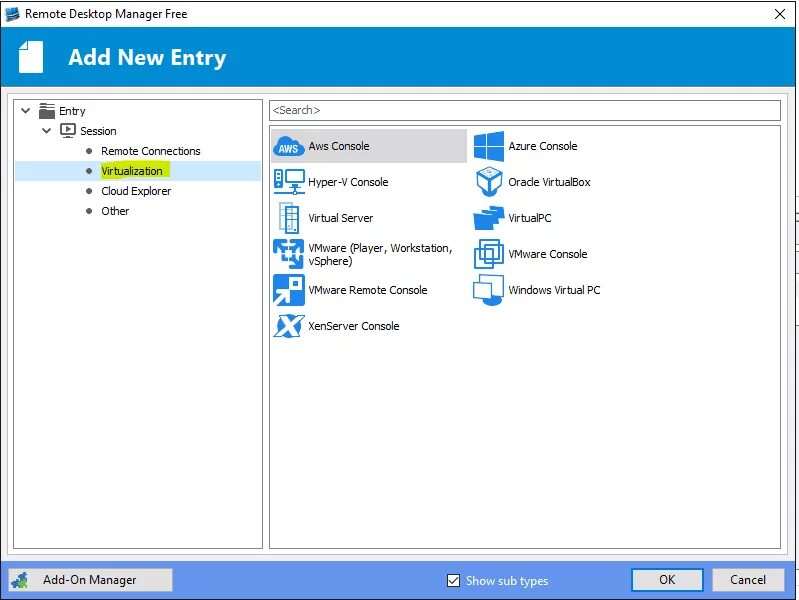Screen dimensions: 799x600
Task: Collapse the Session tree node
Action: (46, 131)
